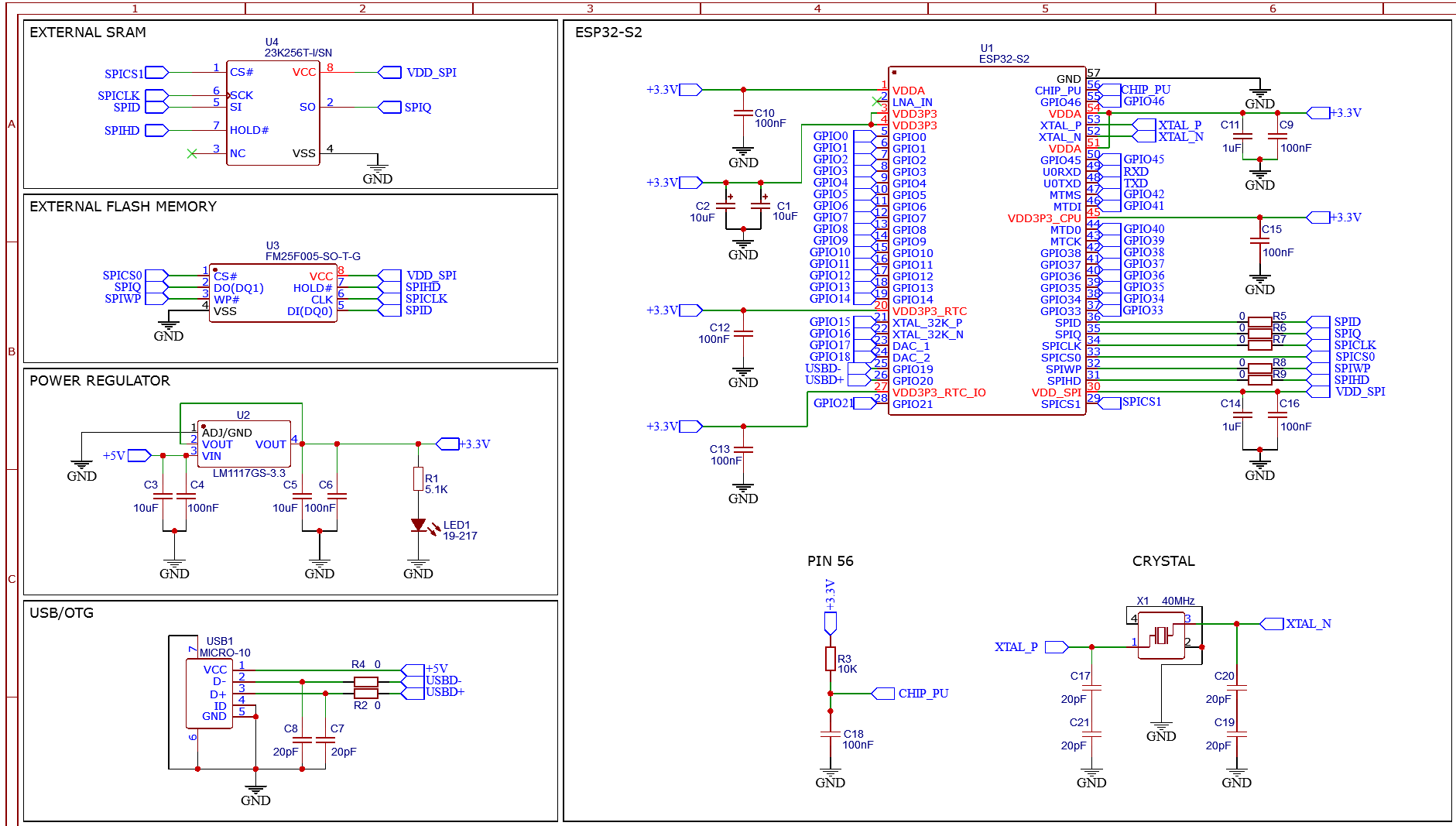
Task: Select the U4 23K256T SRAM chip symbol
Action: pos(272,113)
